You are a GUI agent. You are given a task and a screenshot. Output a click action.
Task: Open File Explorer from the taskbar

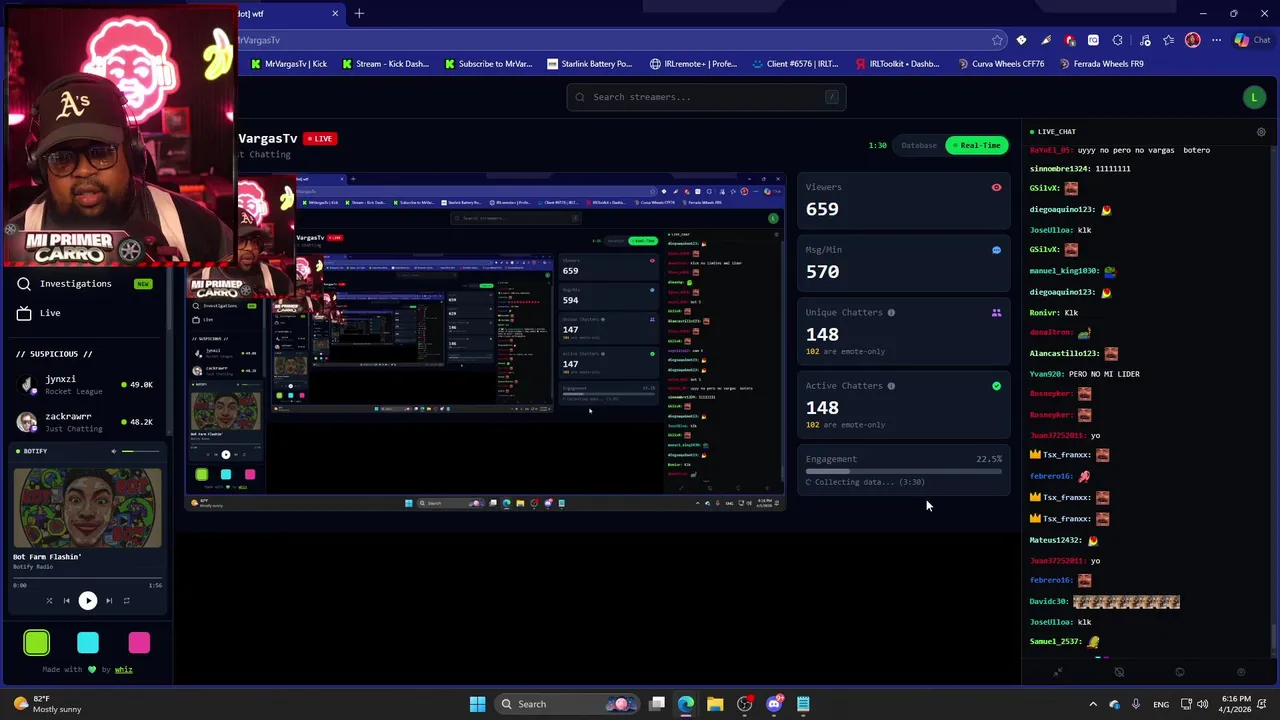click(715, 704)
